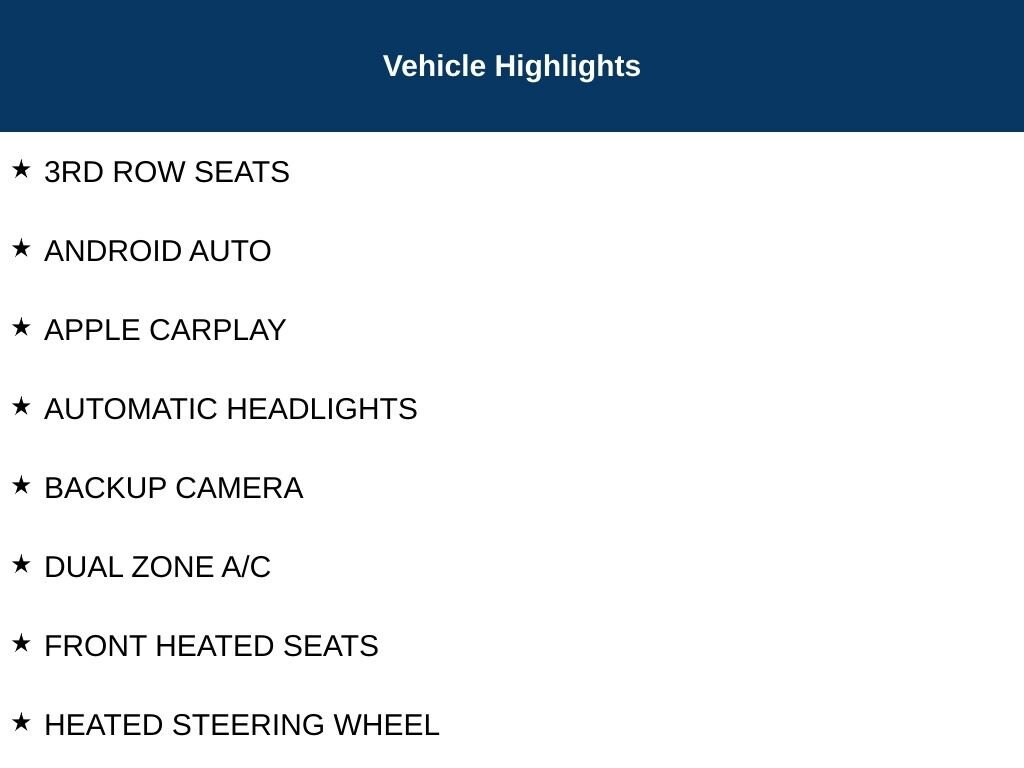Select the FRONT HEATED SEATS highlight text
The width and height of the screenshot is (1024, 768).
(x=212, y=647)
